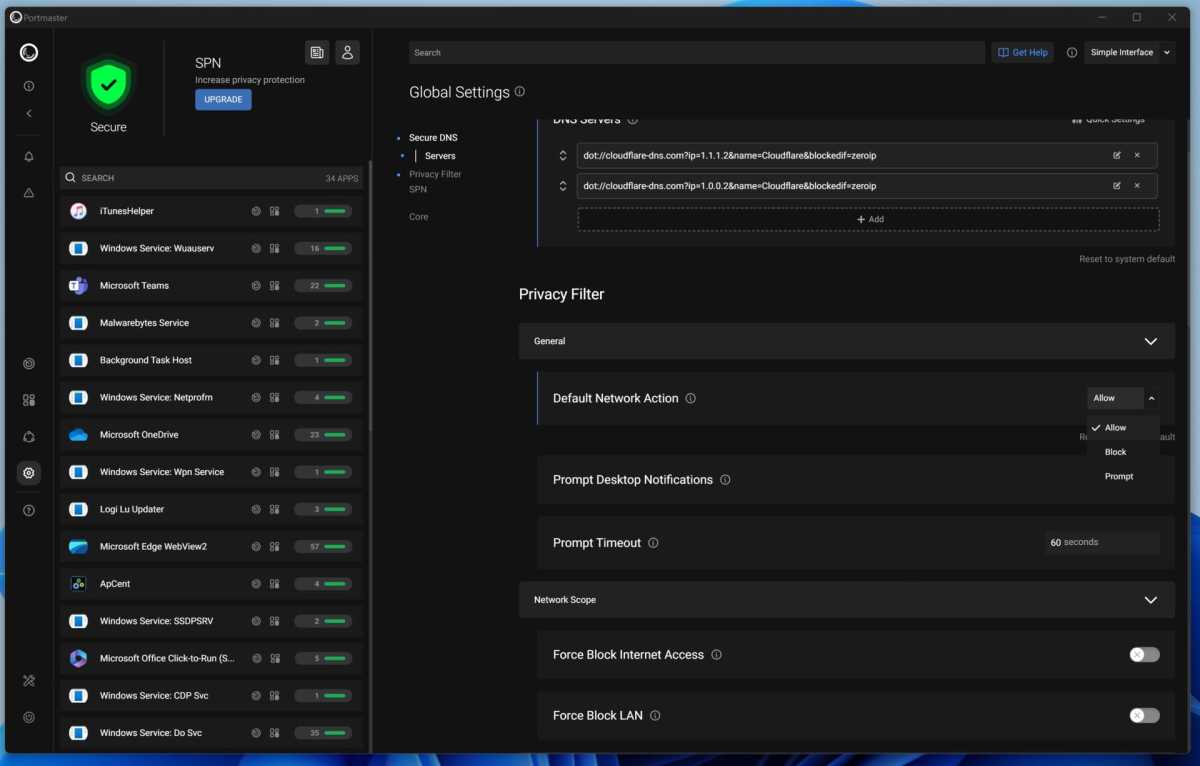
Task: Open the user account icon
Action: [x=347, y=53]
